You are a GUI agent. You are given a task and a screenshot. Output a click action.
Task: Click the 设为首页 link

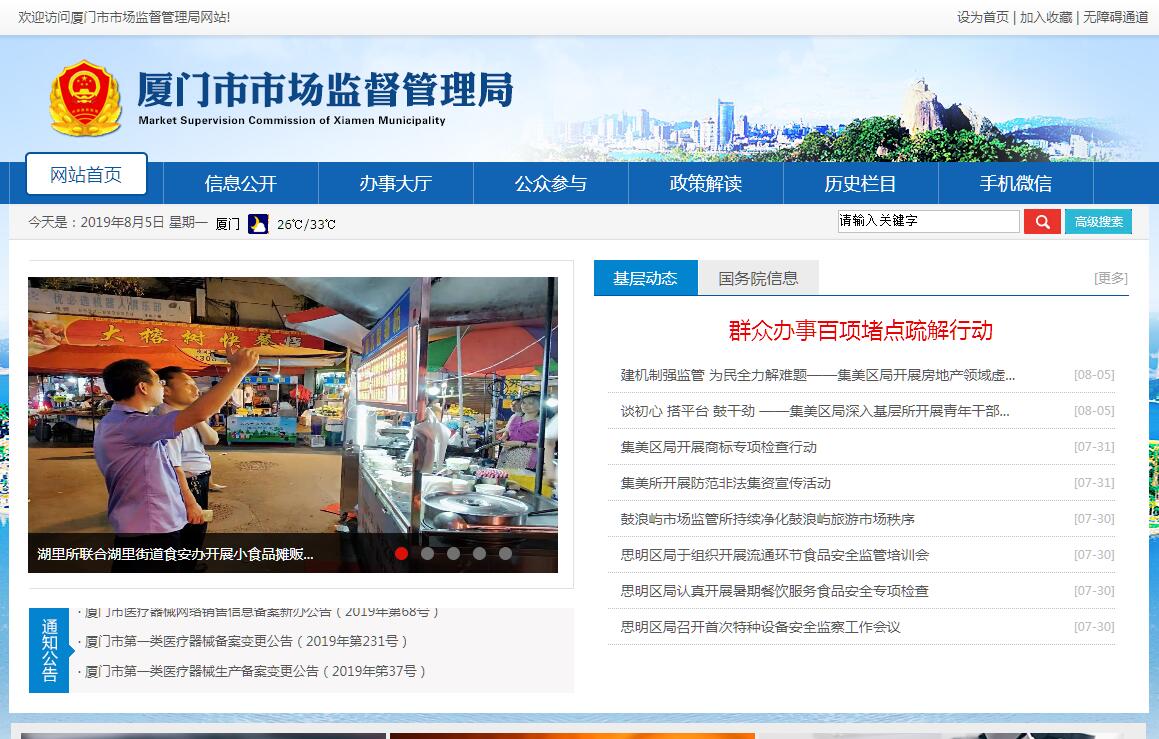pos(982,17)
